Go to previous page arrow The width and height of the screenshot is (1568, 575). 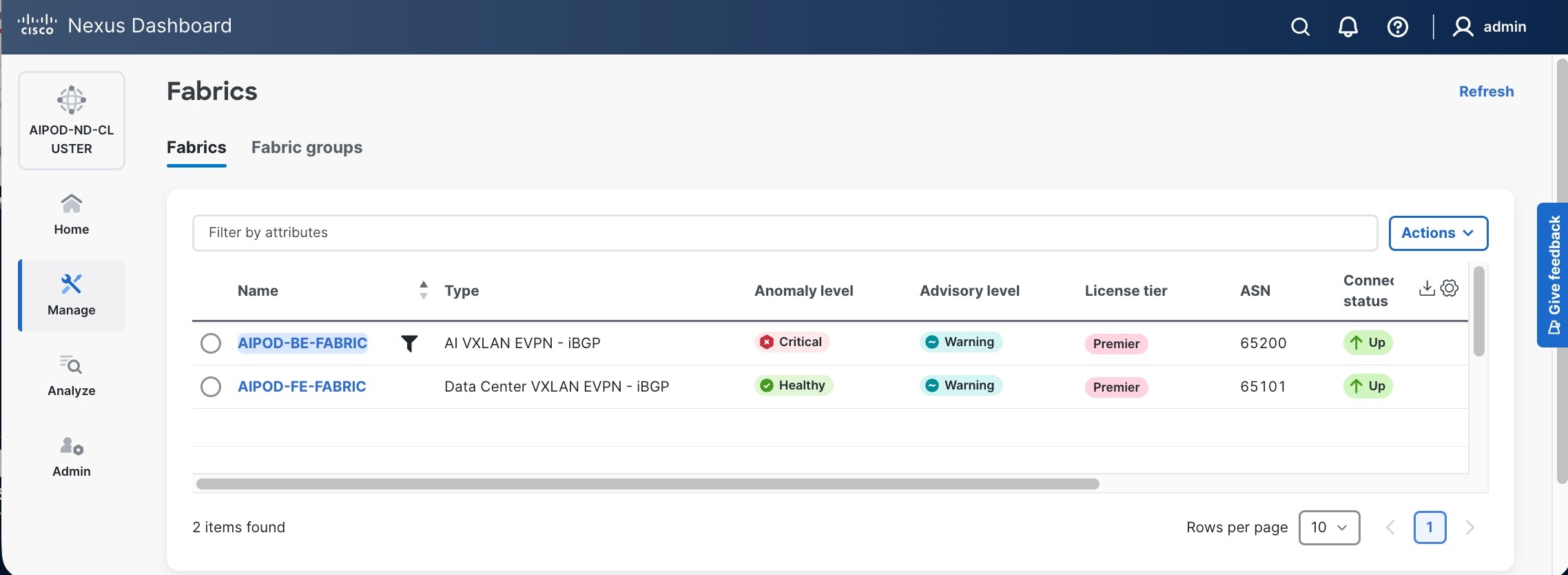click(1390, 527)
